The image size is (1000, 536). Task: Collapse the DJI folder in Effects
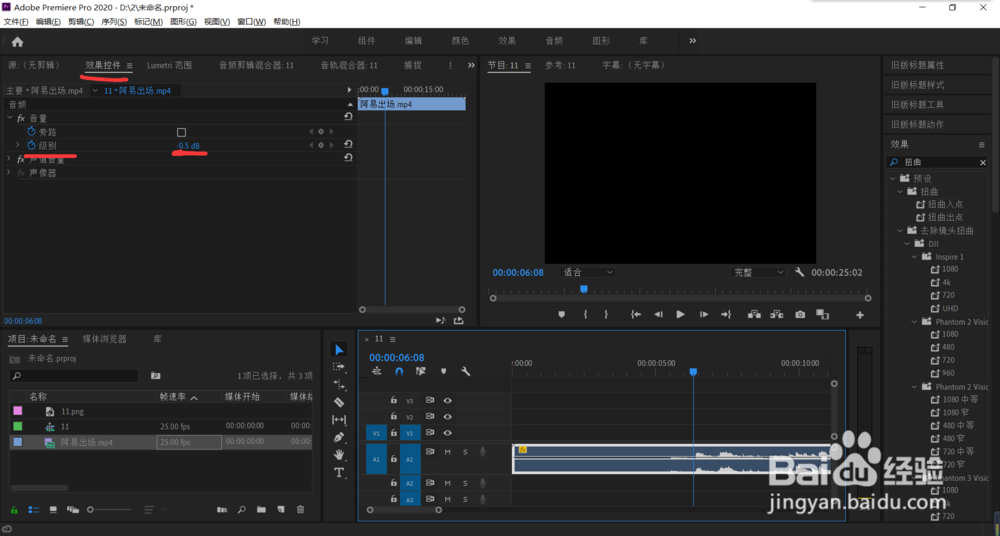tap(908, 244)
